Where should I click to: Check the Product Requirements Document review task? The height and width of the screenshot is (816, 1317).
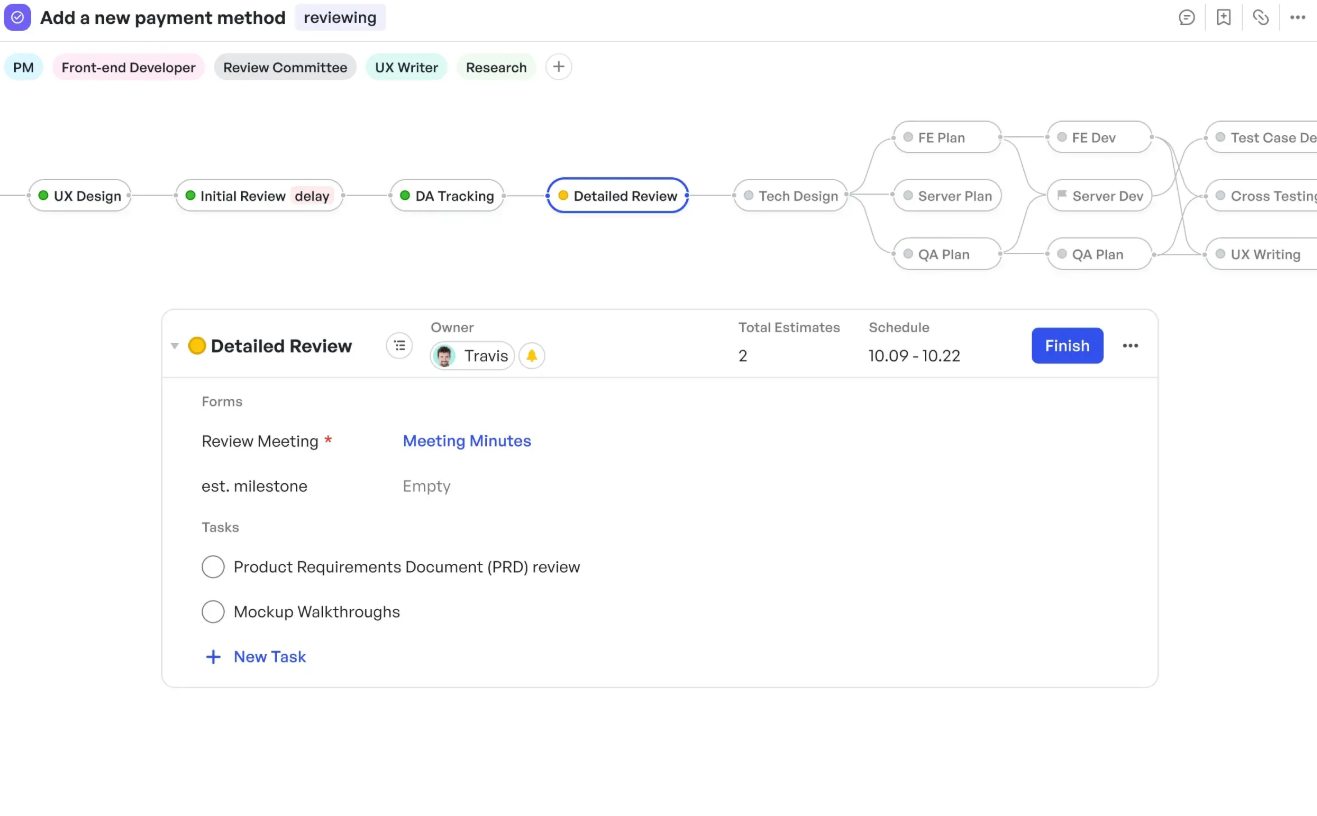coord(213,567)
